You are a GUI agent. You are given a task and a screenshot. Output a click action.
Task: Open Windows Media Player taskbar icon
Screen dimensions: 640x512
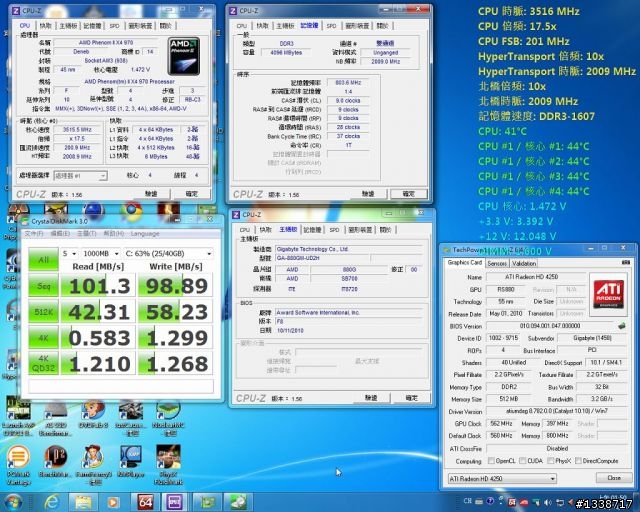[x=113, y=502]
